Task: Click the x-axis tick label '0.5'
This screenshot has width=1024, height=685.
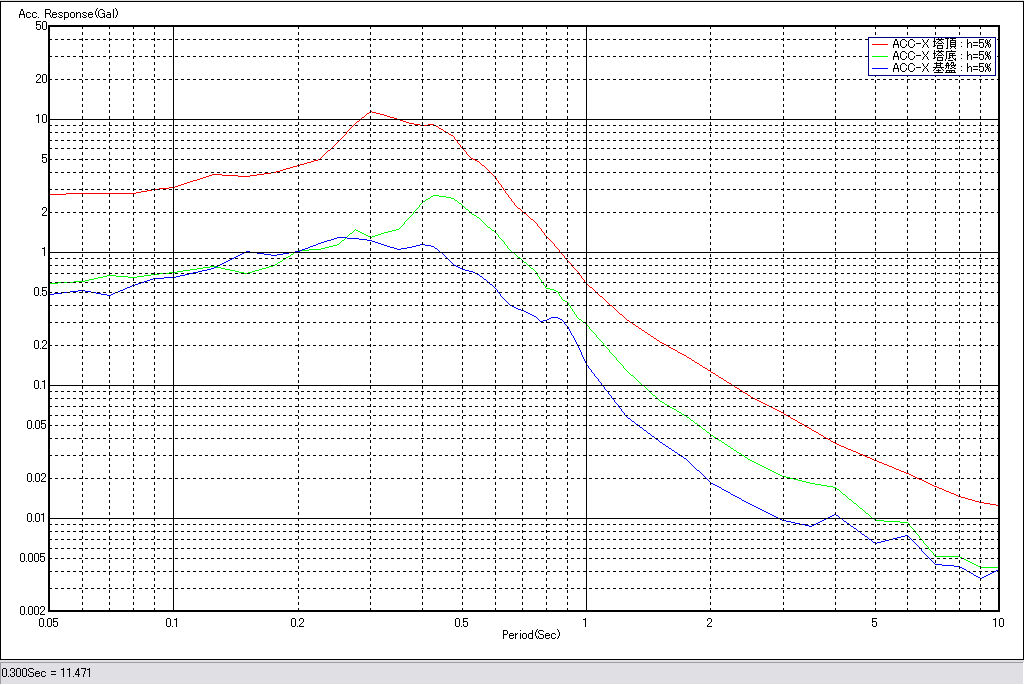Action: tap(461, 622)
